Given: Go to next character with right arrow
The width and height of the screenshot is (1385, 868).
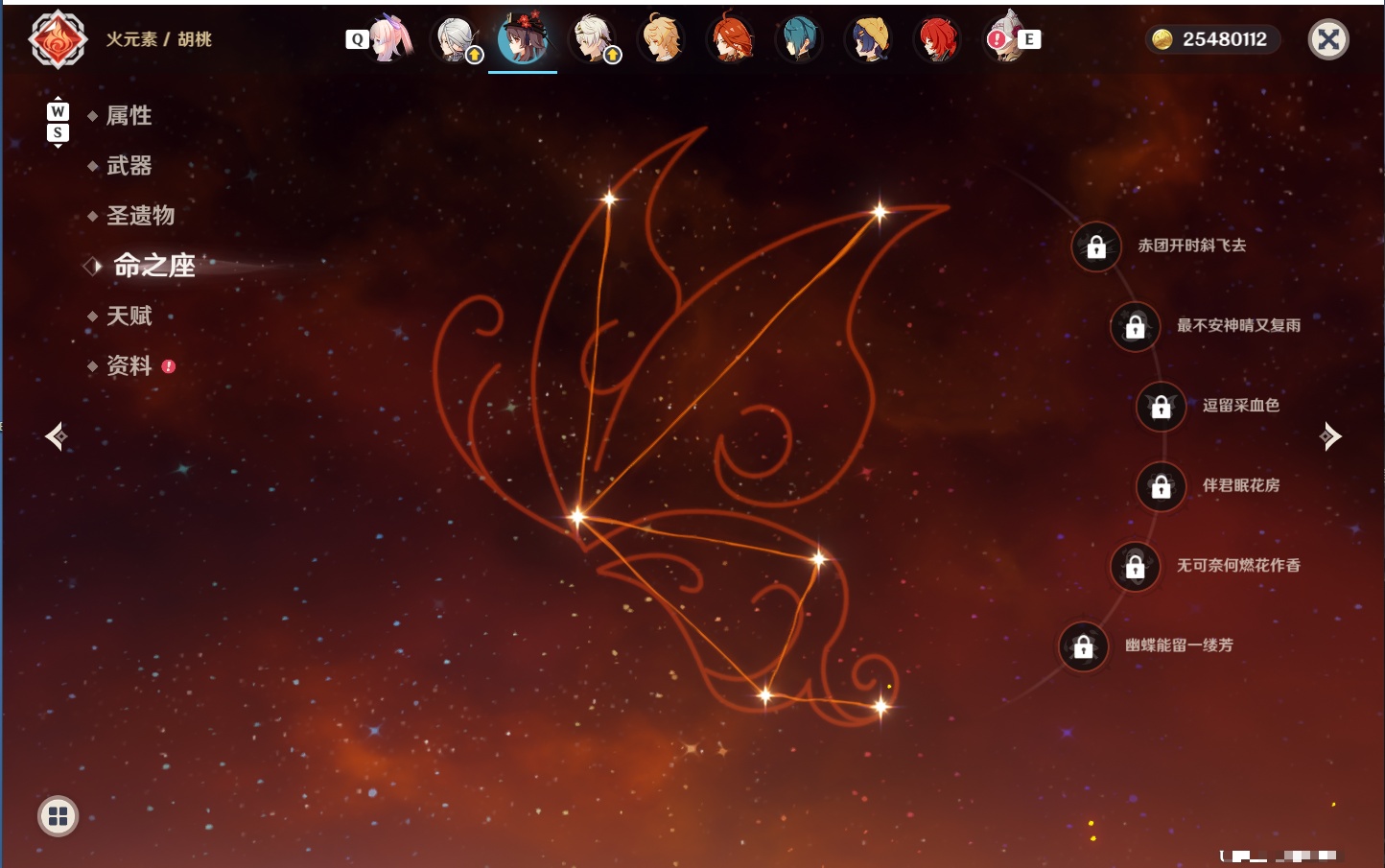Looking at the screenshot, I should (x=1330, y=436).
